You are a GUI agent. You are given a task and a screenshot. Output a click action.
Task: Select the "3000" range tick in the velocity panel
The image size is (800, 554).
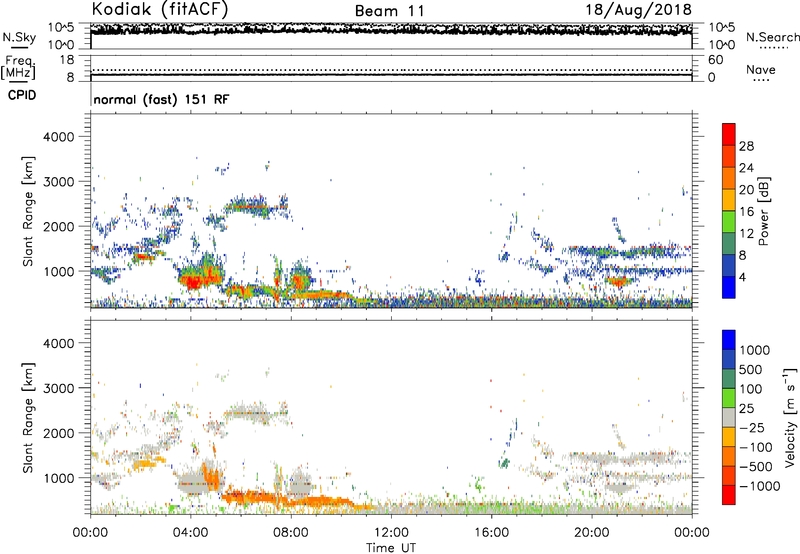pyautogui.click(x=59, y=388)
